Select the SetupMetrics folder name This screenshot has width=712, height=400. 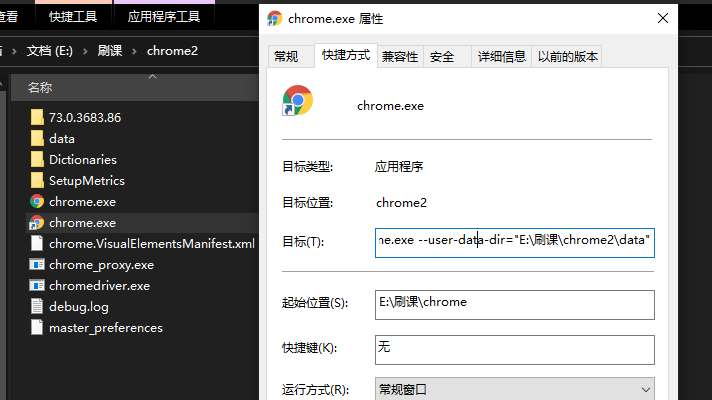(87, 181)
